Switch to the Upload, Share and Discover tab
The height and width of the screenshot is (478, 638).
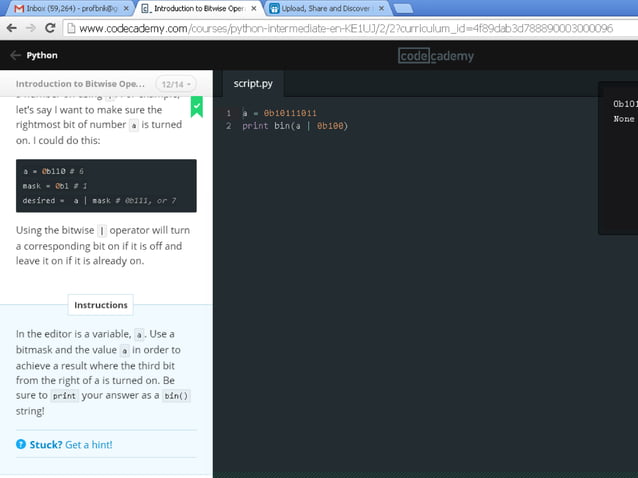327,9
